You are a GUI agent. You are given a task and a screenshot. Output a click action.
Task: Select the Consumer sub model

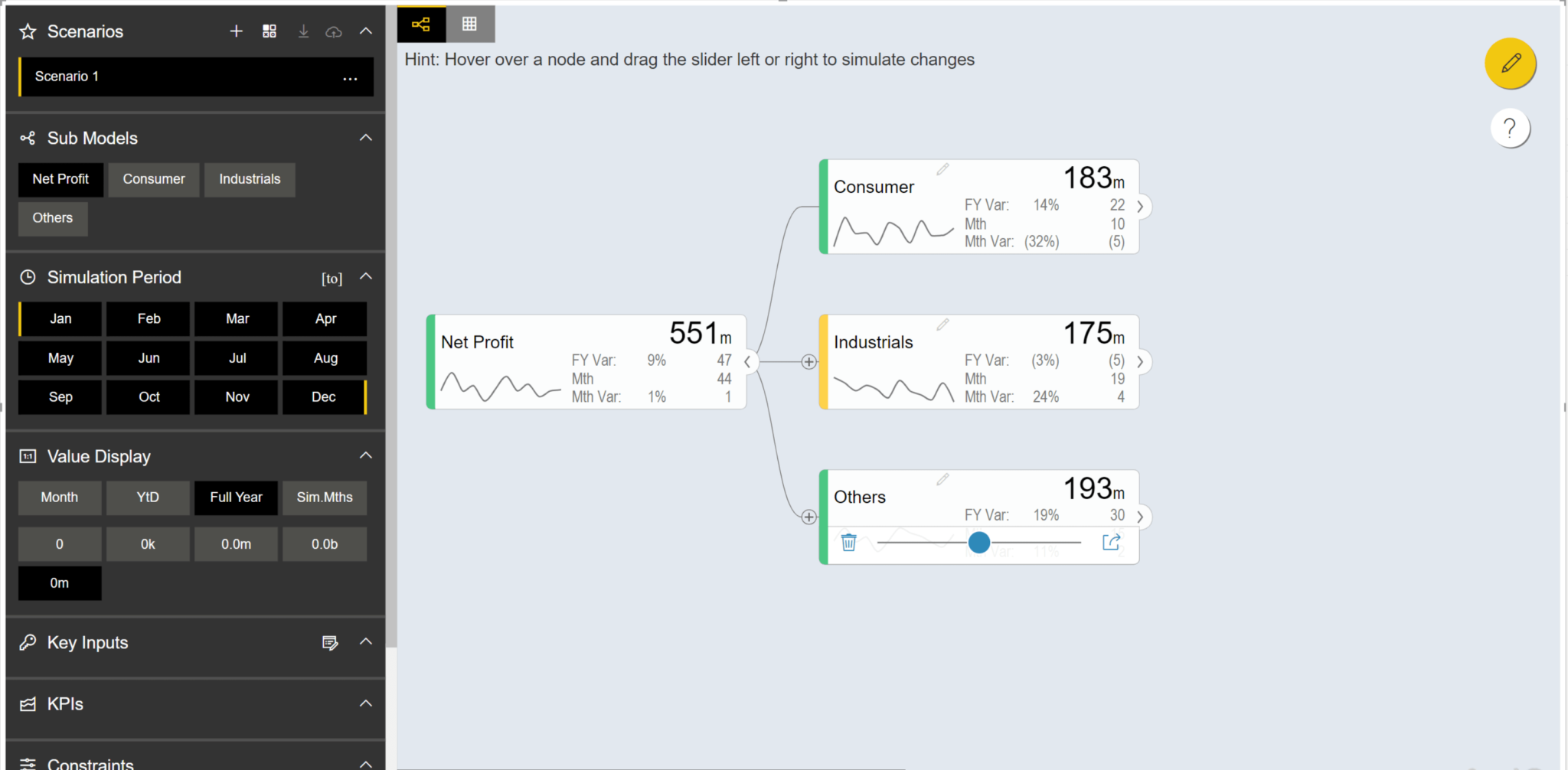(x=153, y=179)
